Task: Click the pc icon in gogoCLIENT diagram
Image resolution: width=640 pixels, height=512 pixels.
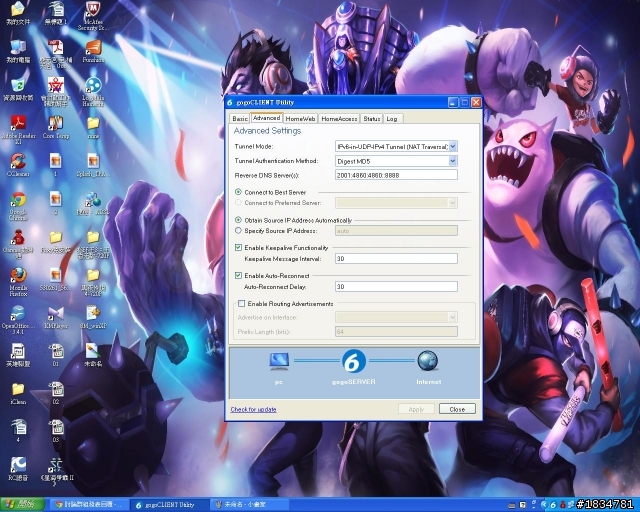Action: pos(279,361)
